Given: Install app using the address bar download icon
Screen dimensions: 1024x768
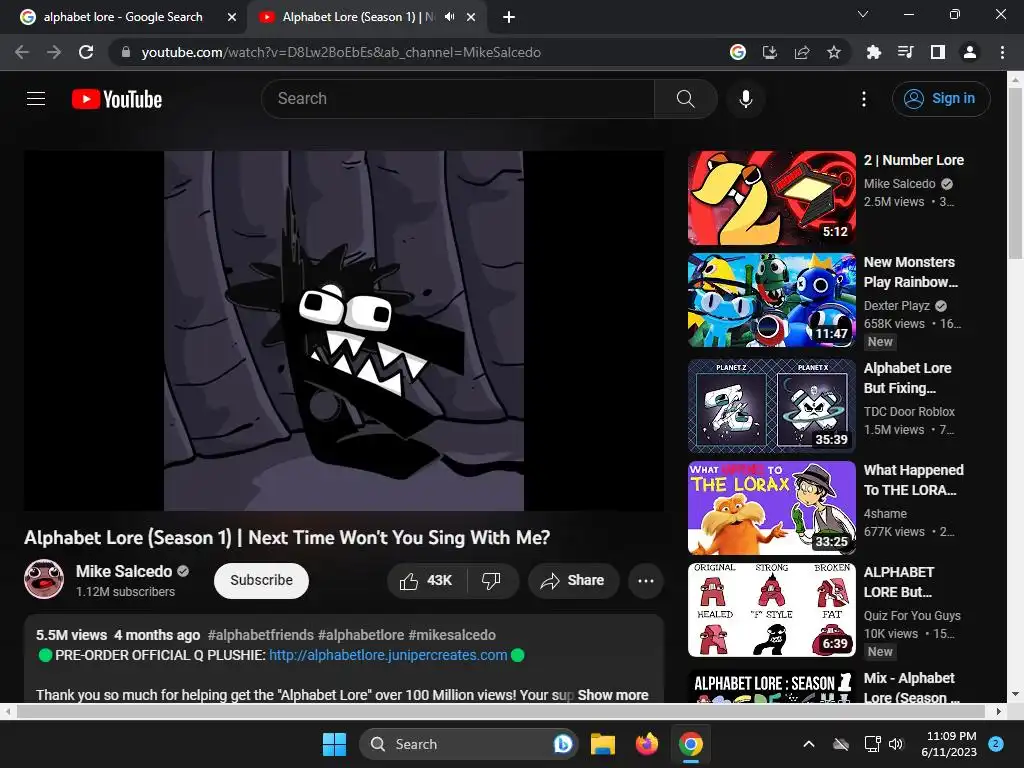Looking at the screenshot, I should point(770,52).
